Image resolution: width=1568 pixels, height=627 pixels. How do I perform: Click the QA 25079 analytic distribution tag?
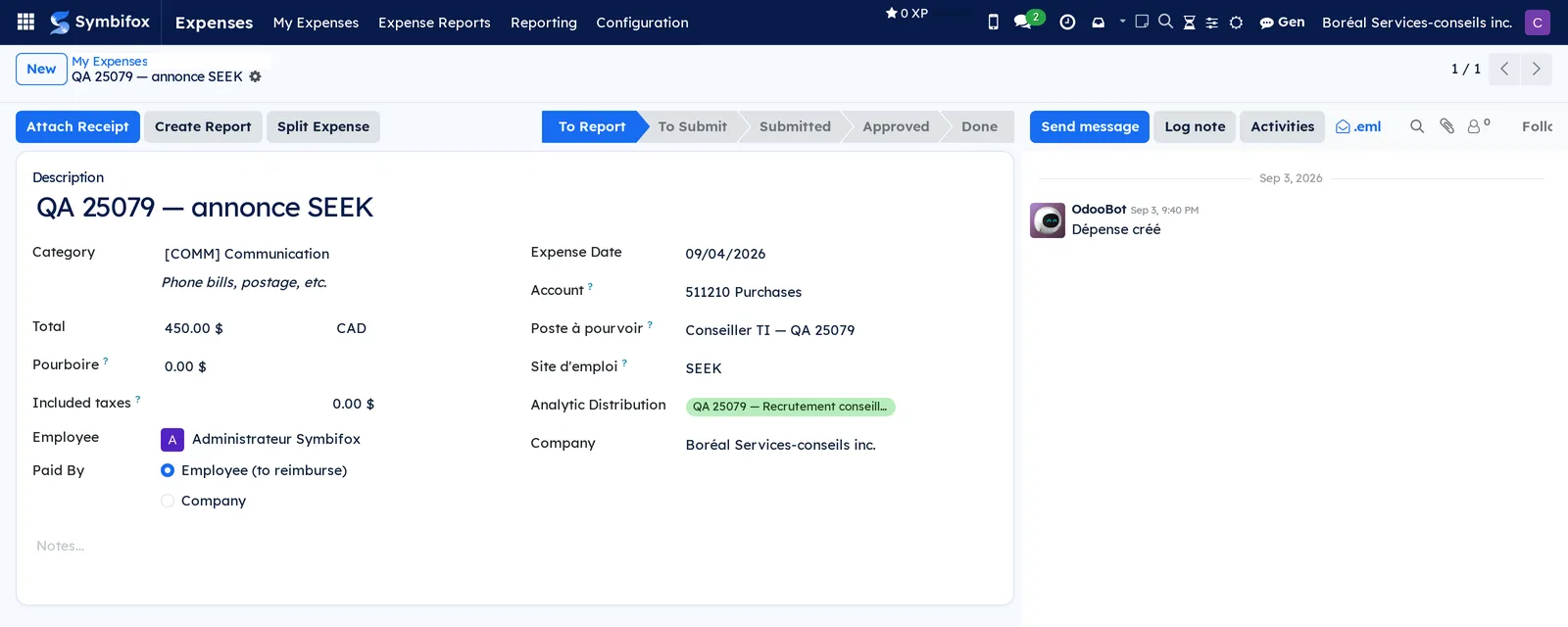pos(790,407)
